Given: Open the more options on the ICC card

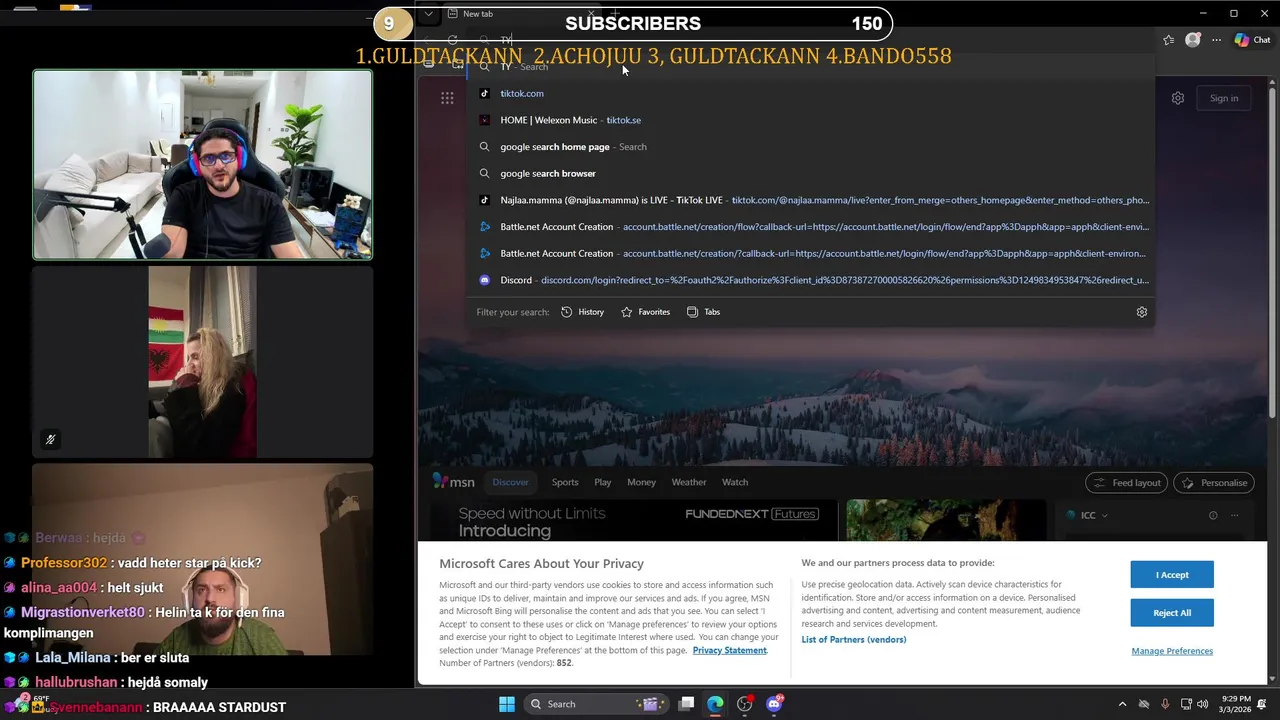Looking at the screenshot, I should [1235, 515].
